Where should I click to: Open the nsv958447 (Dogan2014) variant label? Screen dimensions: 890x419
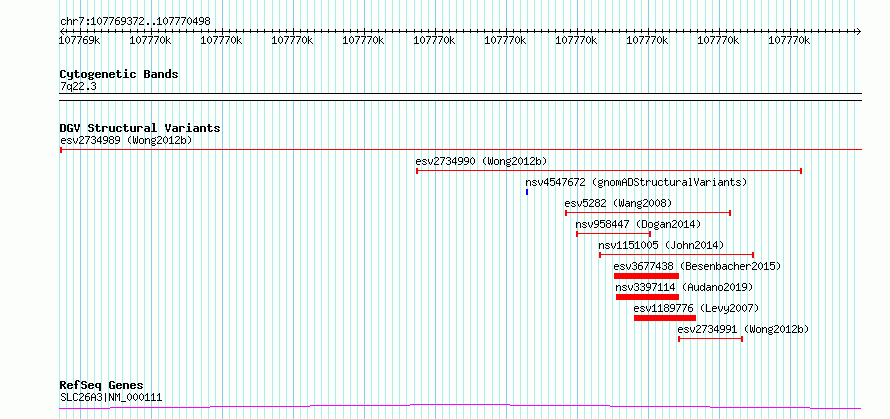[638, 224]
